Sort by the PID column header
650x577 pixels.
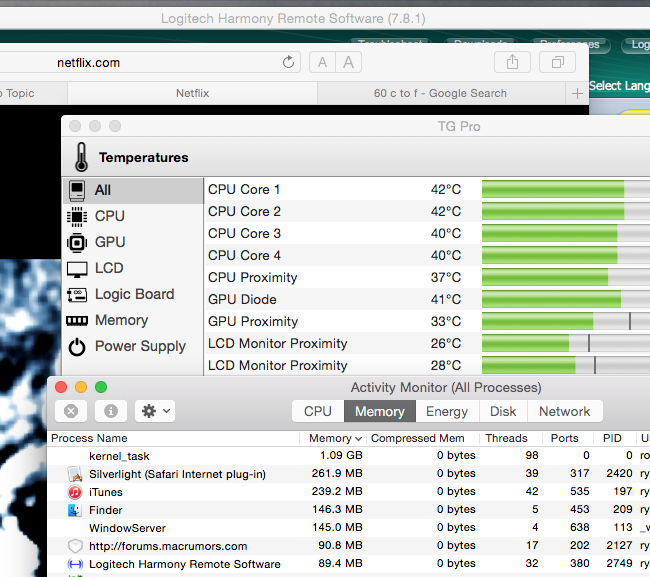(614, 438)
